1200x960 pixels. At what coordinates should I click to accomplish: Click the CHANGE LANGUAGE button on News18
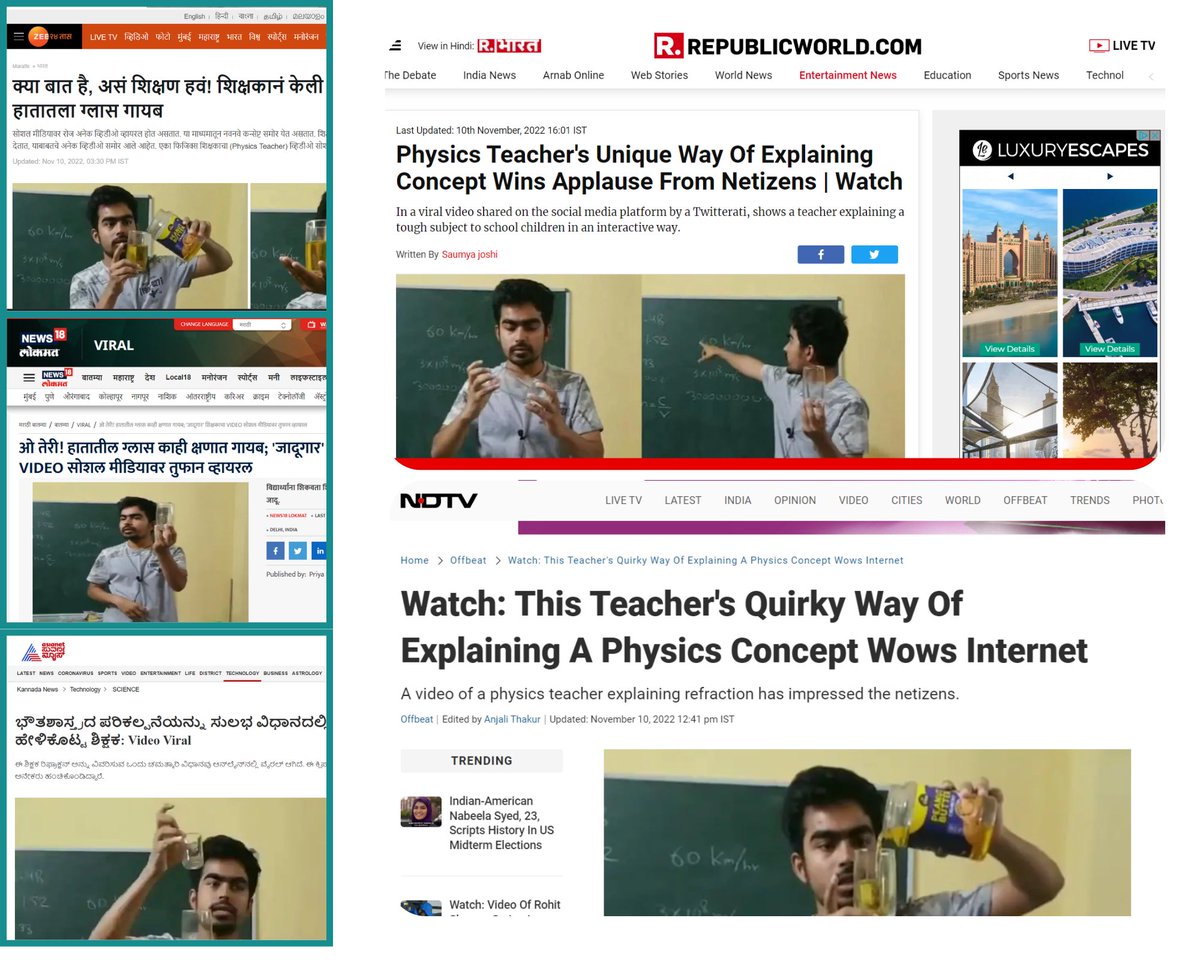pyautogui.click(x=203, y=325)
